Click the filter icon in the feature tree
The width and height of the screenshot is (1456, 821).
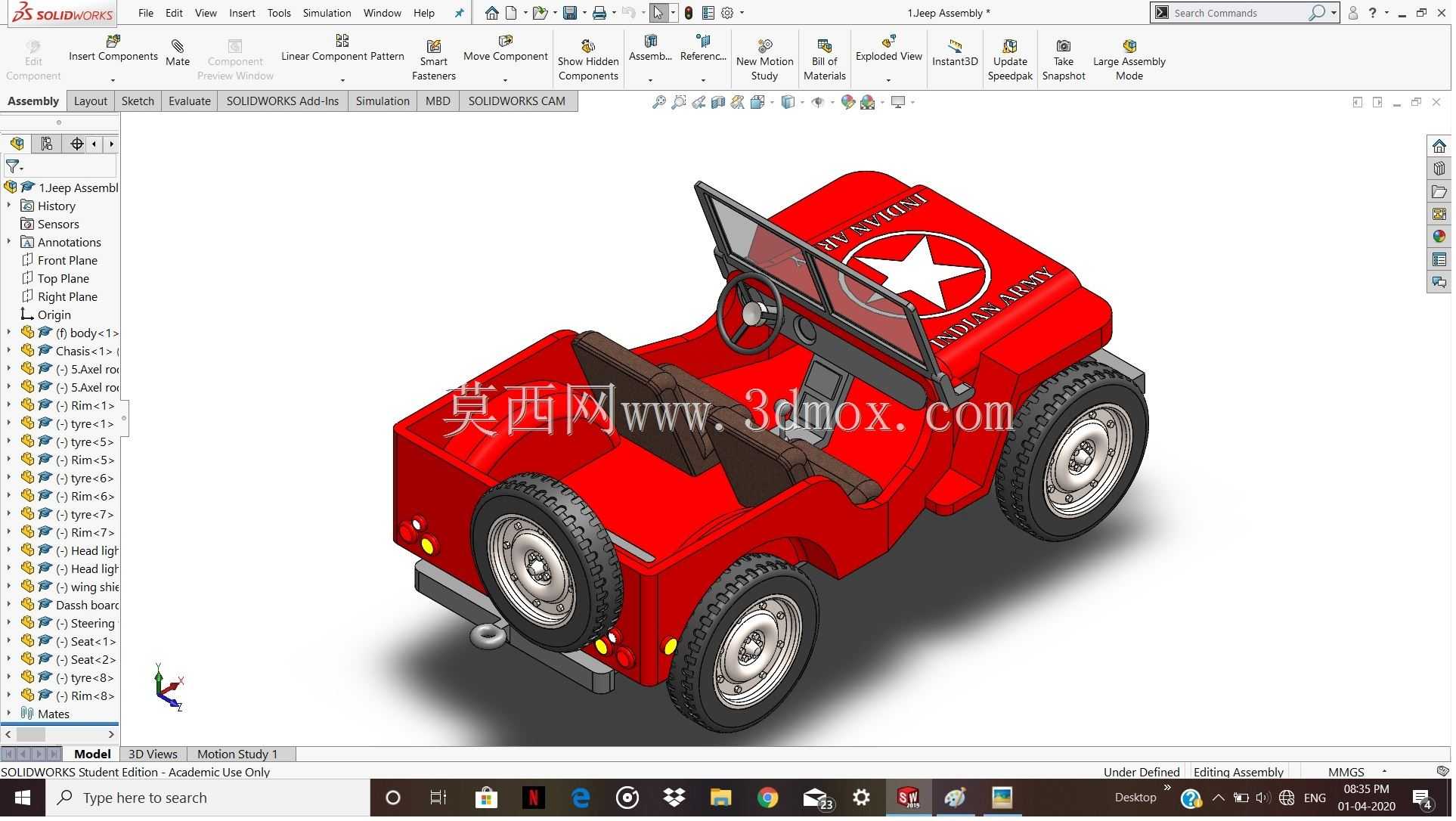[13, 166]
